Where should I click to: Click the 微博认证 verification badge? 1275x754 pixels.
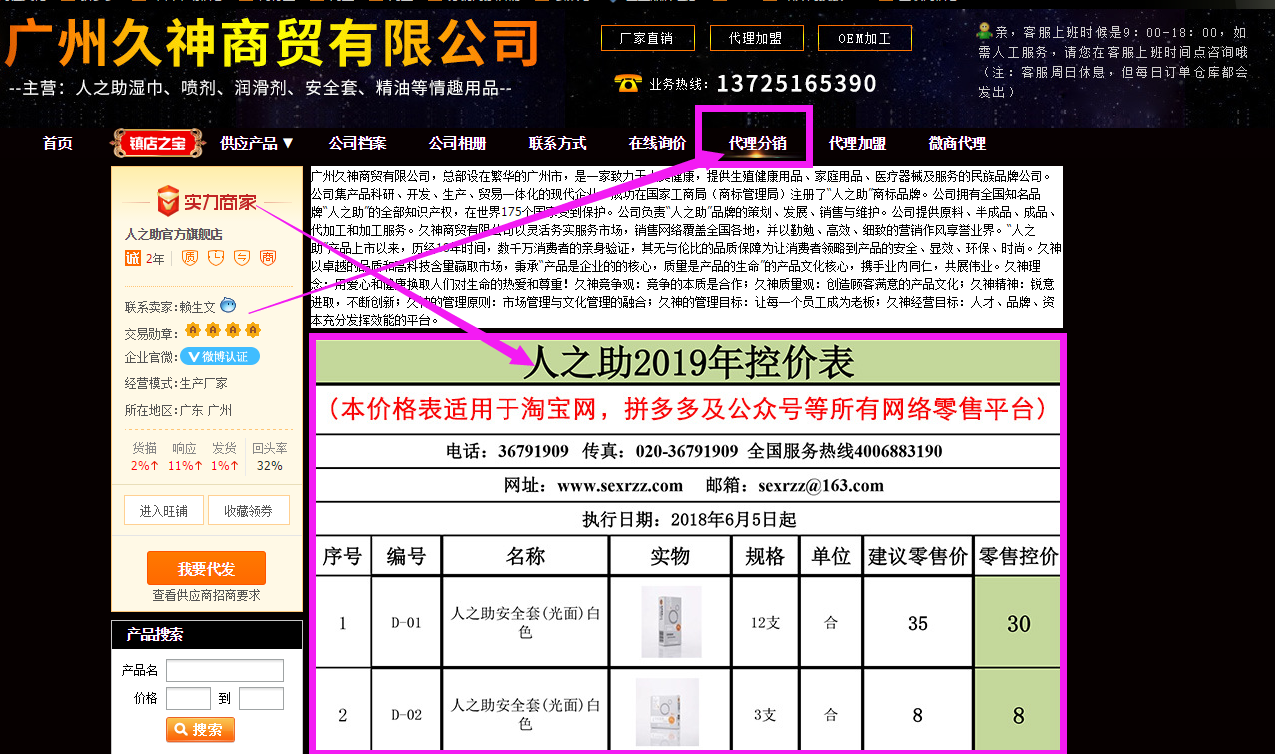pos(219,356)
